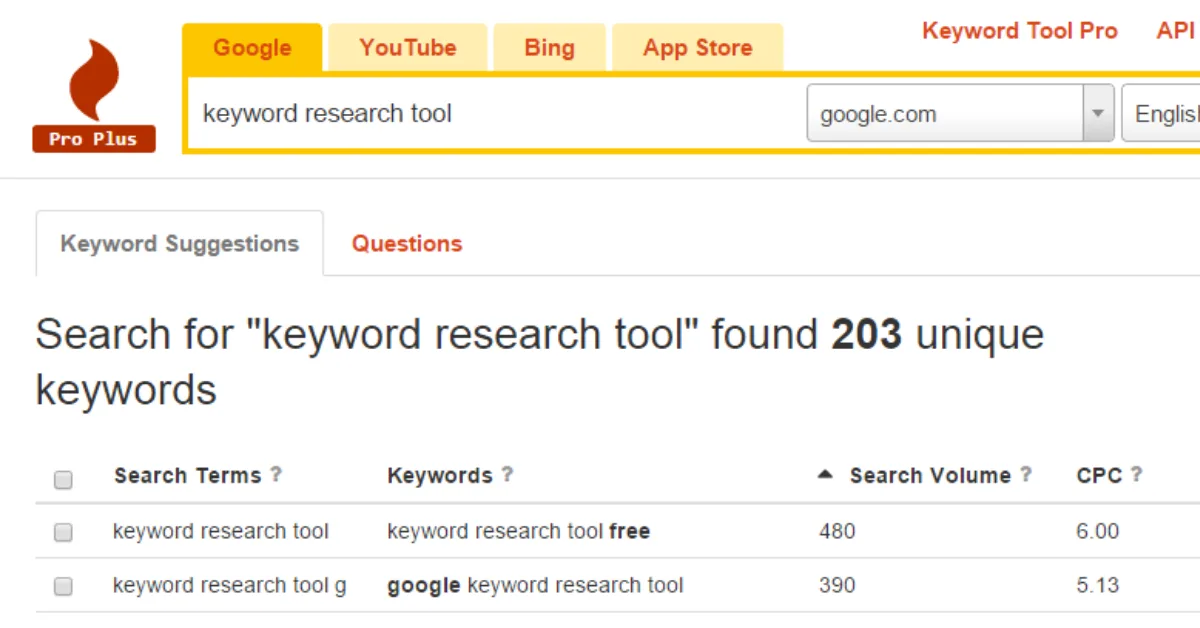Open the English language dropdown
1200x628 pixels.
pos(1170,113)
